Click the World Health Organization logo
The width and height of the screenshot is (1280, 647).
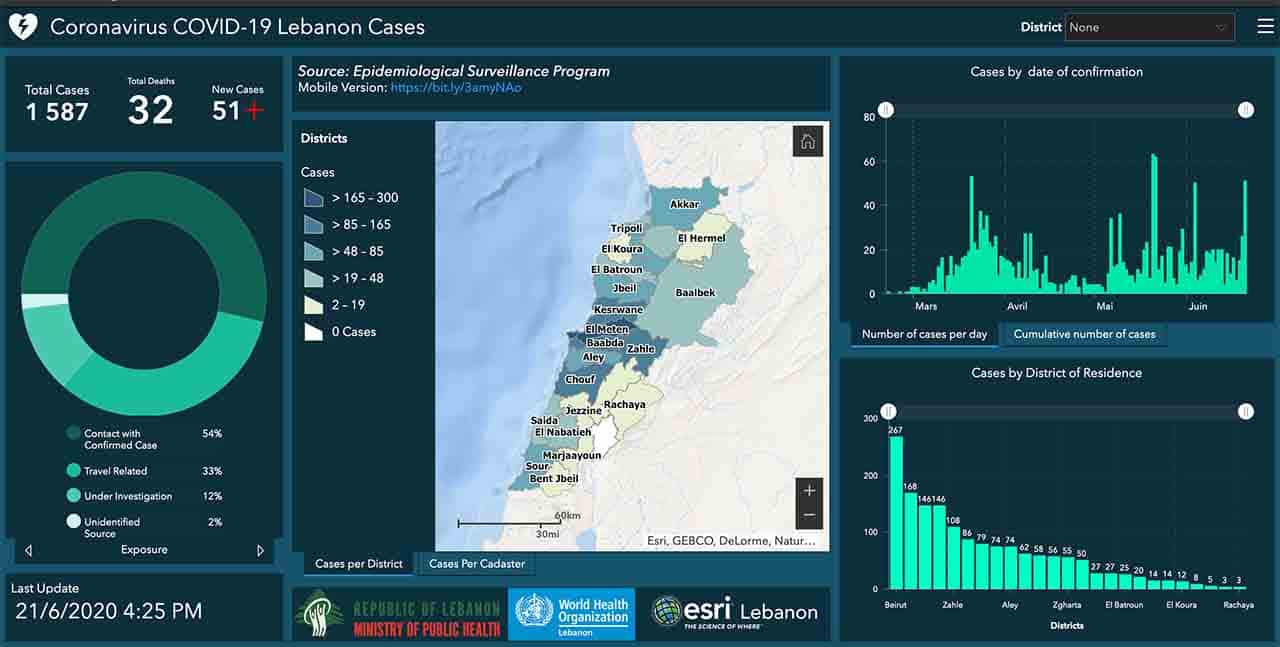click(x=571, y=612)
